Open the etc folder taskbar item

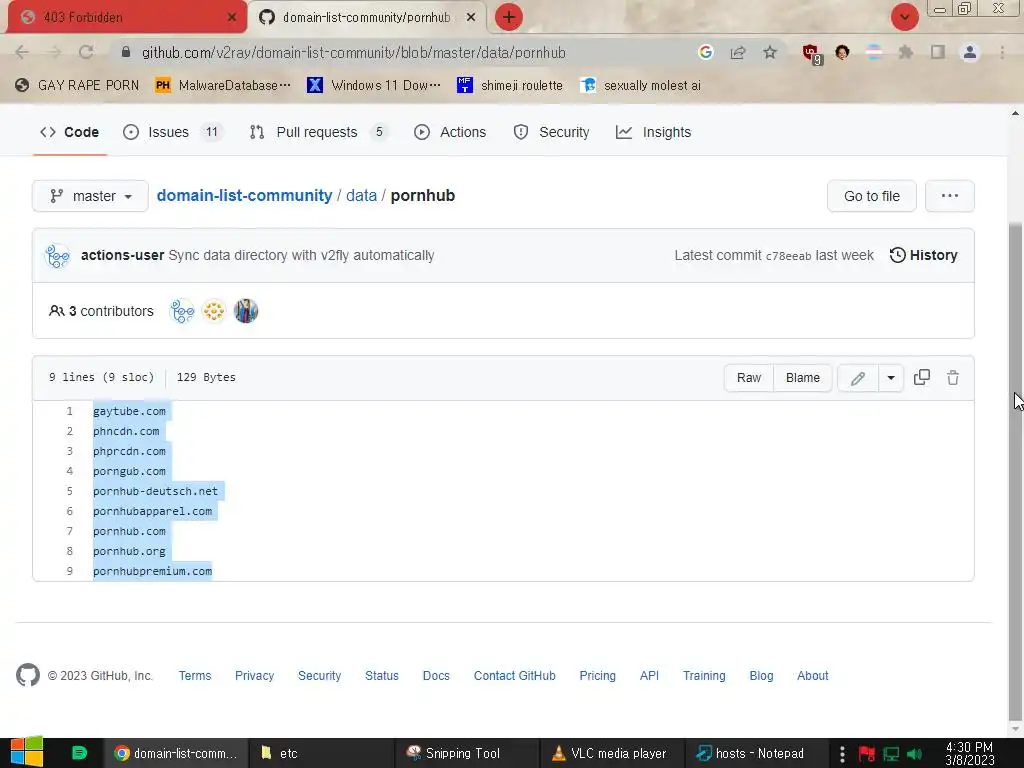point(320,753)
